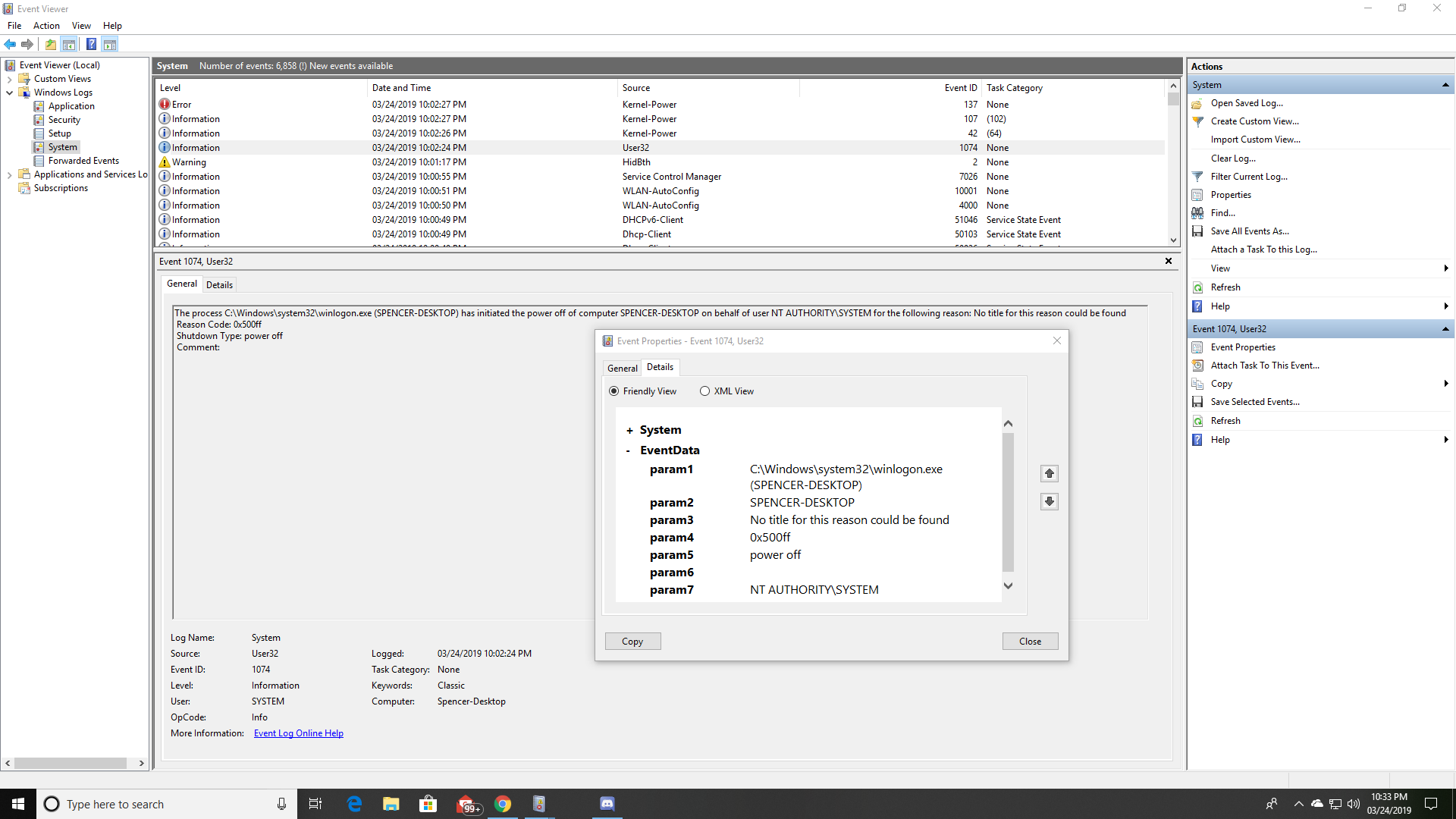Select the Service Control Manager event row
Viewport: 1456px width, 819px height.
[x=660, y=177]
